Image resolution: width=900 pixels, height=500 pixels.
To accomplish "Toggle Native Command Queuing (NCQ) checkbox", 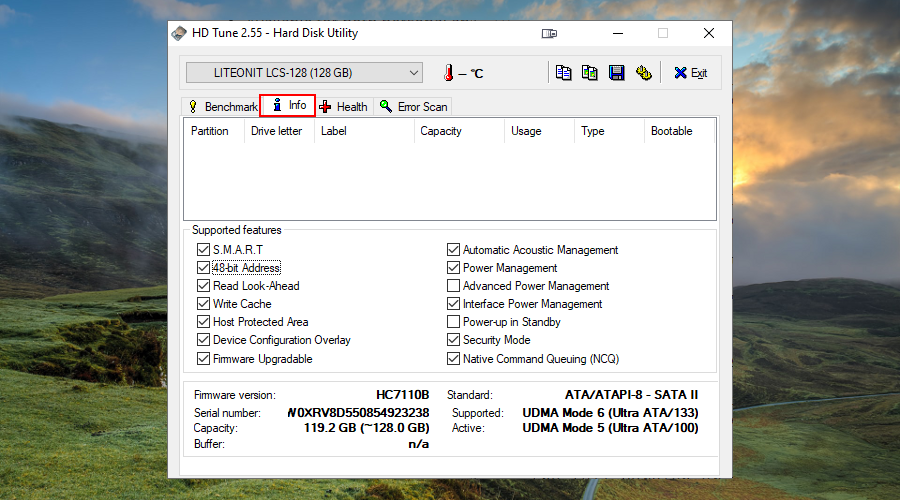I will point(453,359).
